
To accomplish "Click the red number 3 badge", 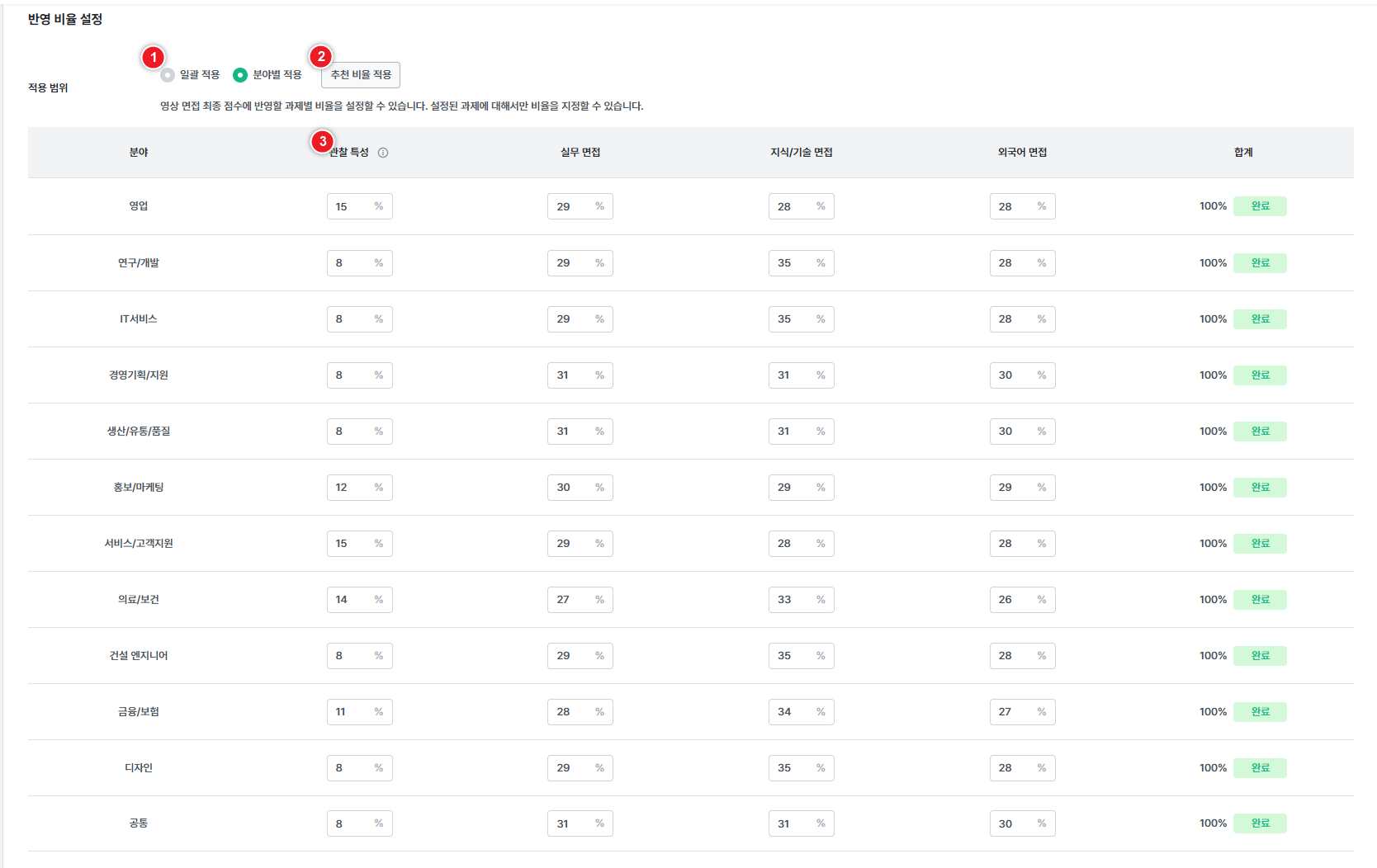I will [322, 141].
